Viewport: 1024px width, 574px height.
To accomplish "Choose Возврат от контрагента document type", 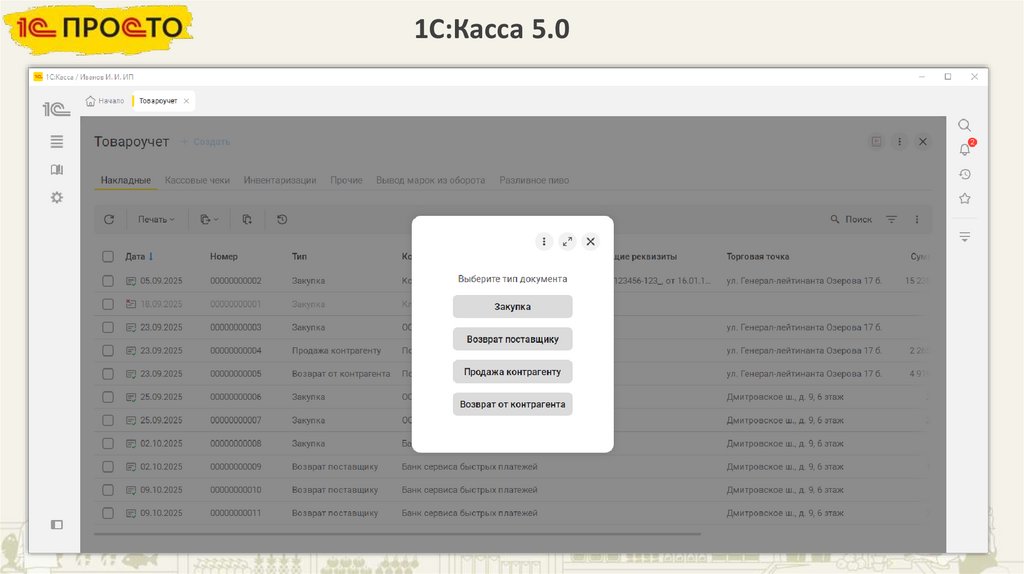I will [x=513, y=404].
